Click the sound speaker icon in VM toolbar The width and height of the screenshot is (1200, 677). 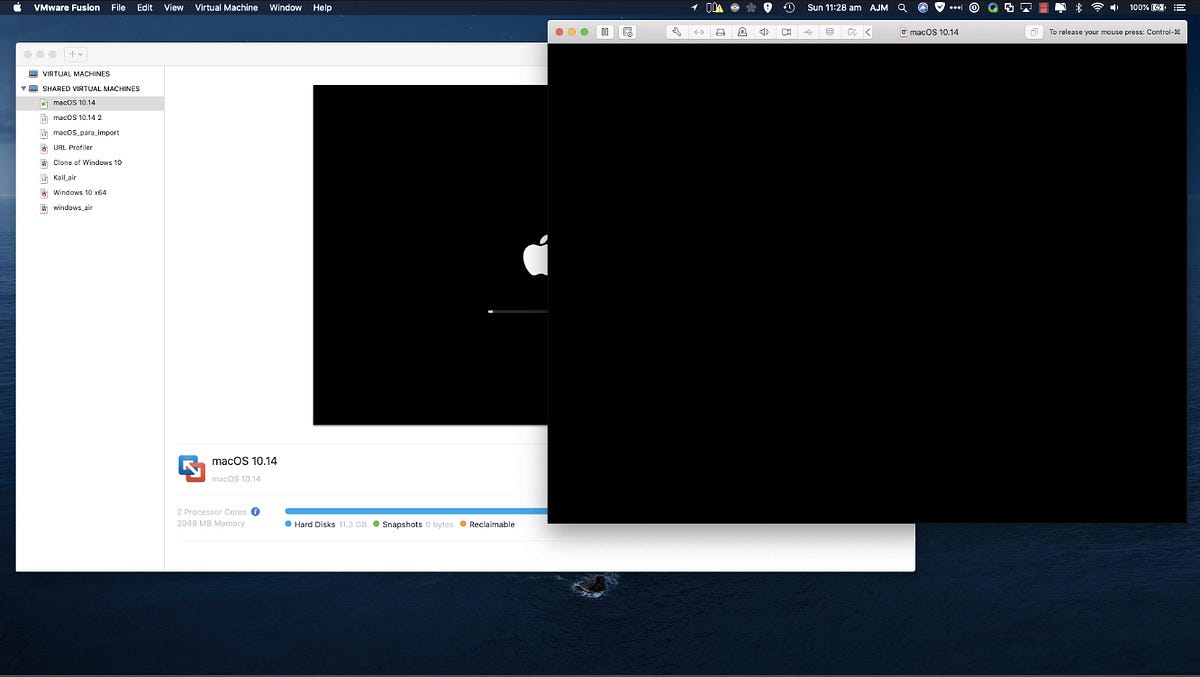coord(764,32)
